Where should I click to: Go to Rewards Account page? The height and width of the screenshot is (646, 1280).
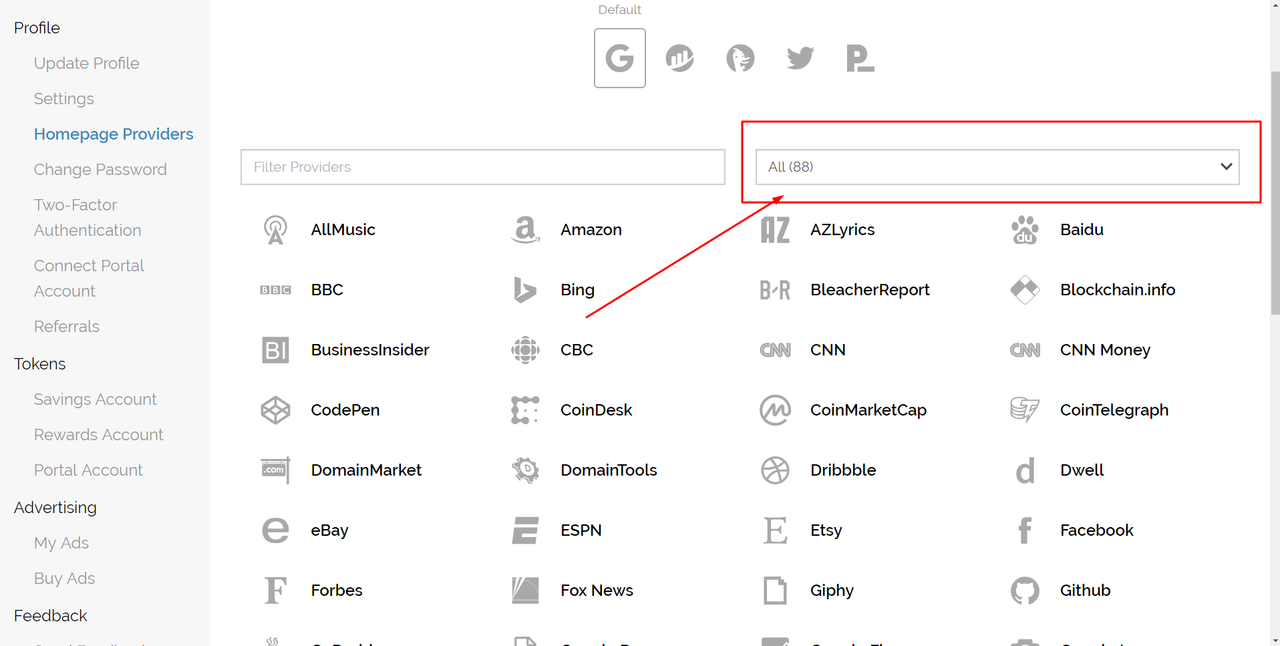(x=98, y=435)
